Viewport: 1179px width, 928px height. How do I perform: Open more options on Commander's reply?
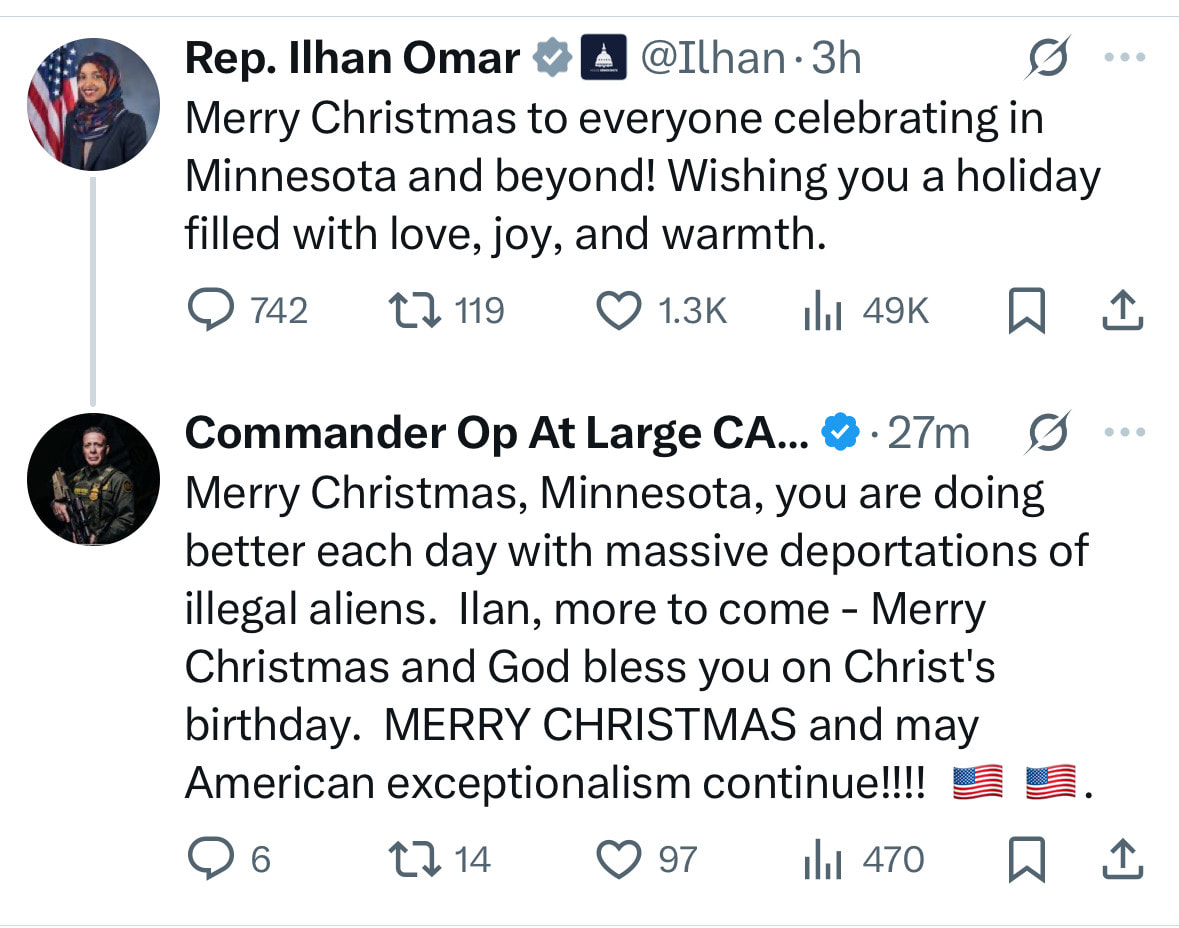click(x=1124, y=432)
